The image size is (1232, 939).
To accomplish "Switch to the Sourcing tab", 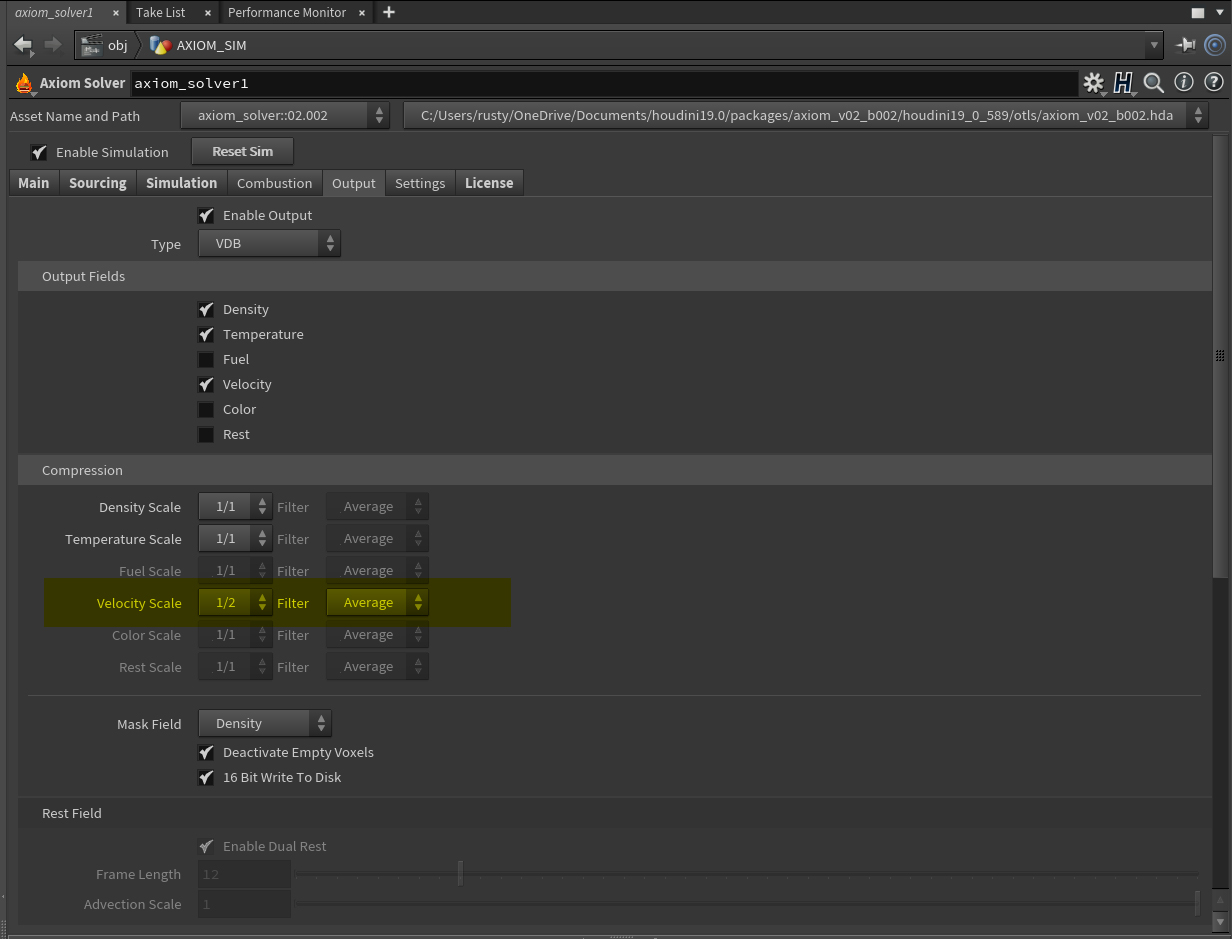I will (x=98, y=183).
